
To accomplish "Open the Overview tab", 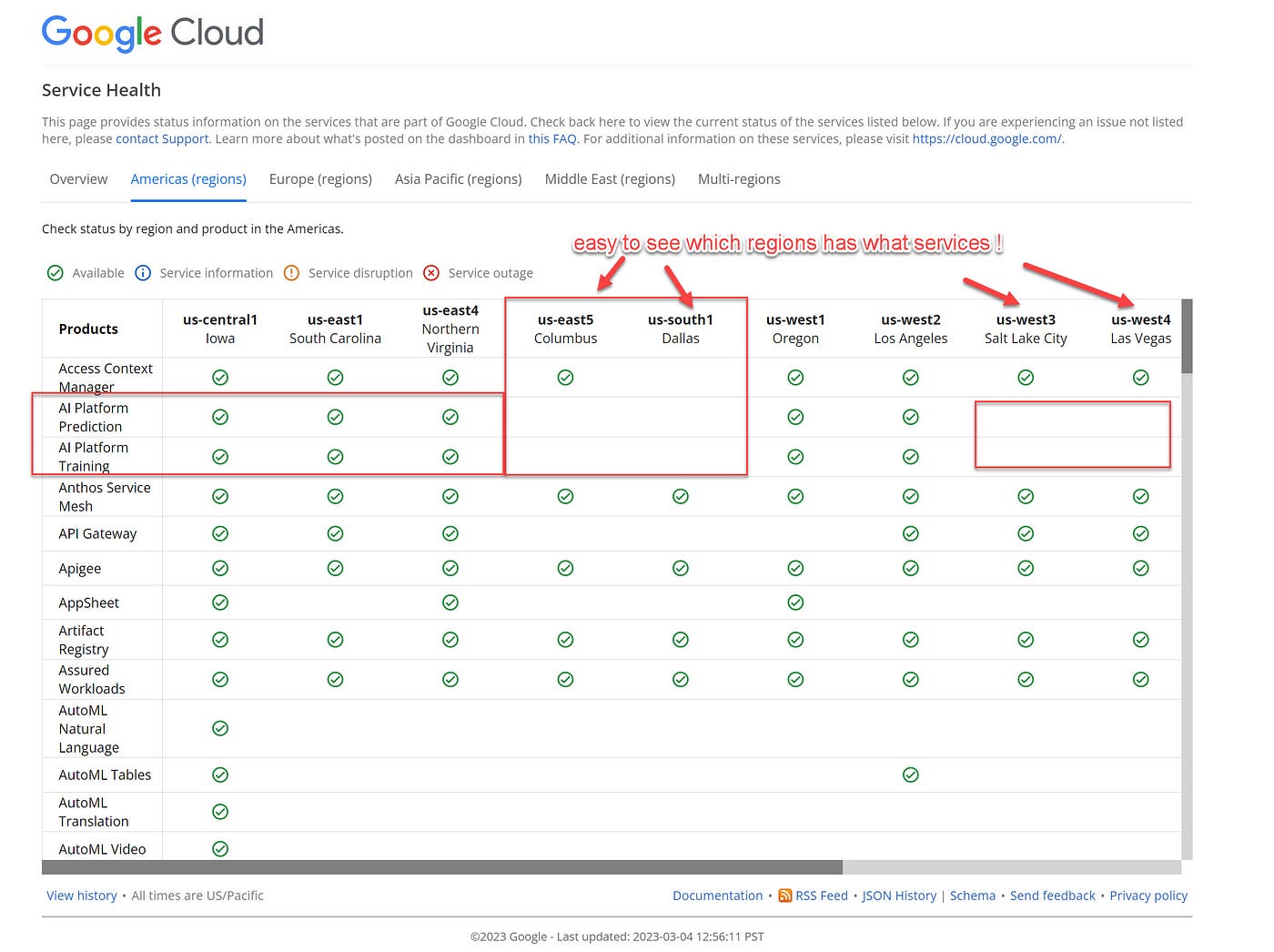I will 78,179.
